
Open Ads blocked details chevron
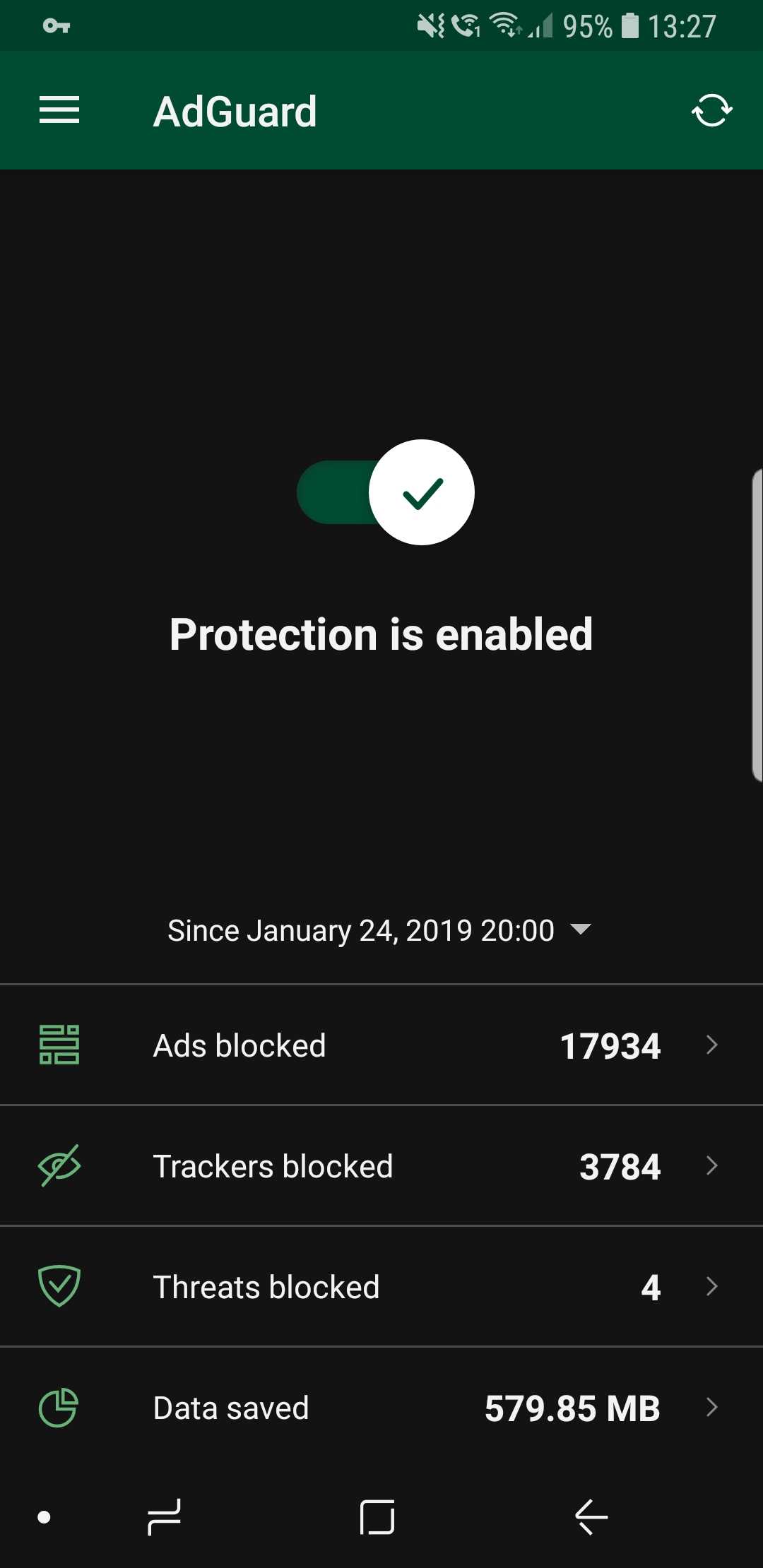pos(712,1045)
